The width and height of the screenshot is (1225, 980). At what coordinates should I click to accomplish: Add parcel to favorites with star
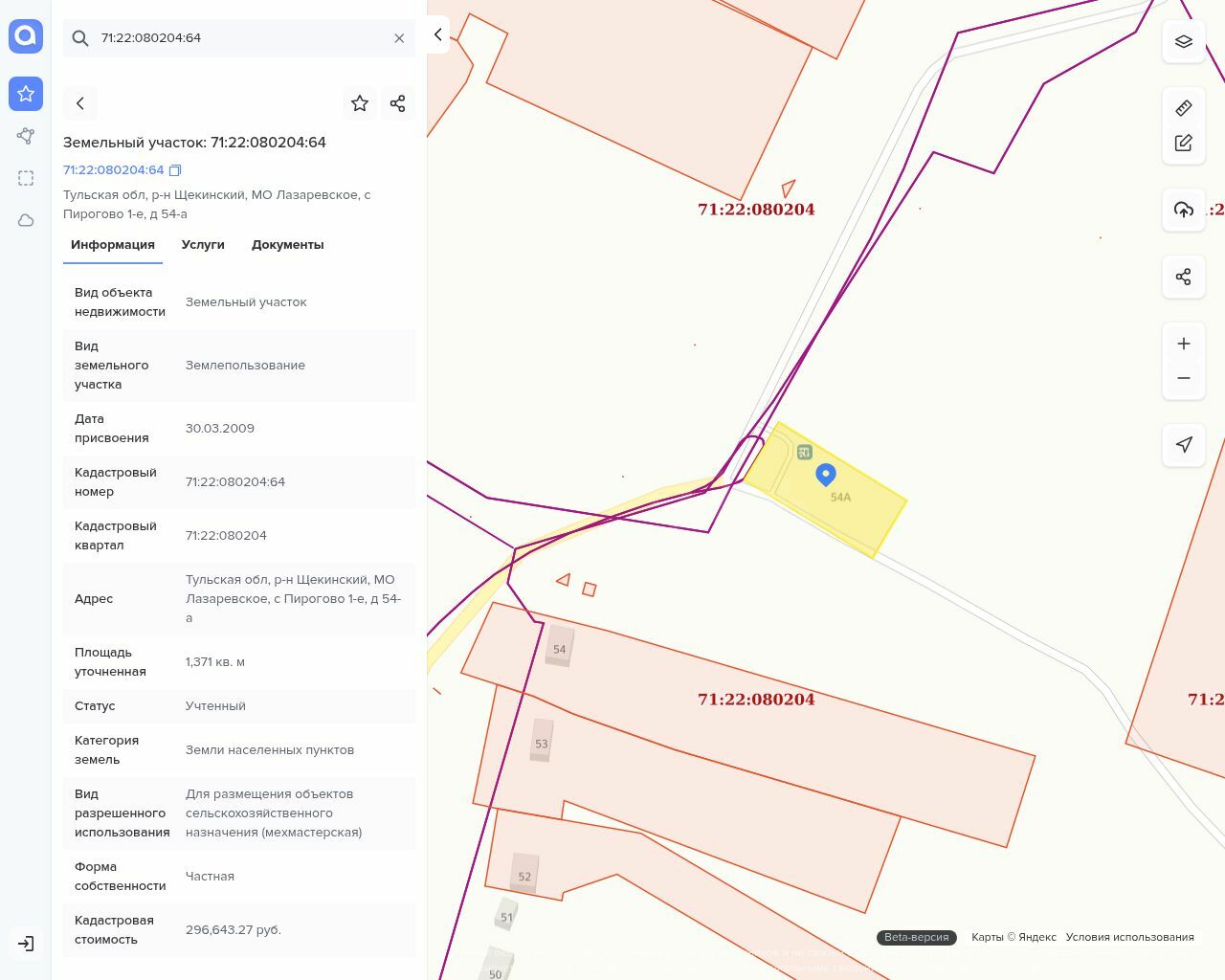click(360, 103)
